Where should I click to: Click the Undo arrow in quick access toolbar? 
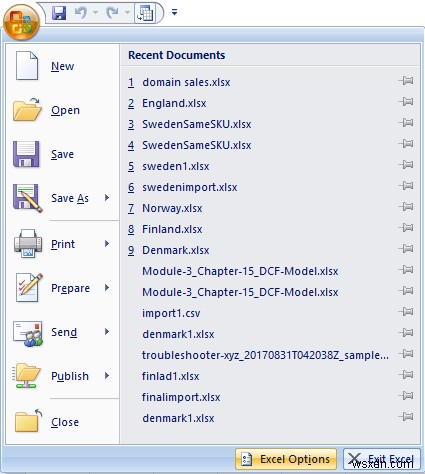pyautogui.click(x=81, y=13)
